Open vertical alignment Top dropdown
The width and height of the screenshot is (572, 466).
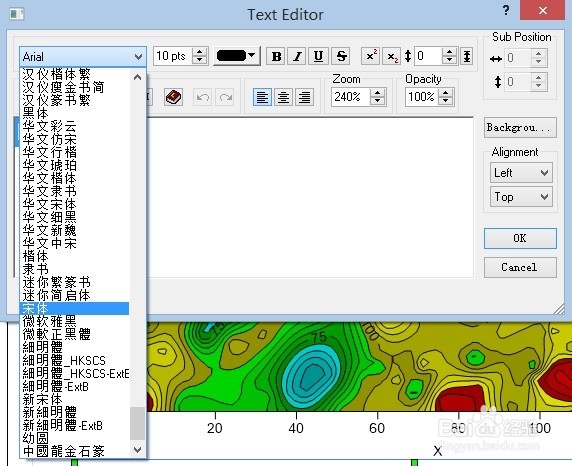tap(521, 197)
